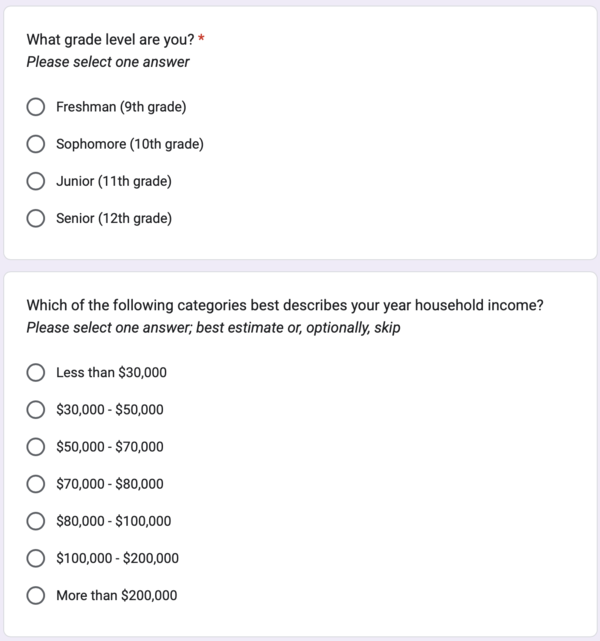Click the '$50,000 - $70,000' label text

point(110,447)
